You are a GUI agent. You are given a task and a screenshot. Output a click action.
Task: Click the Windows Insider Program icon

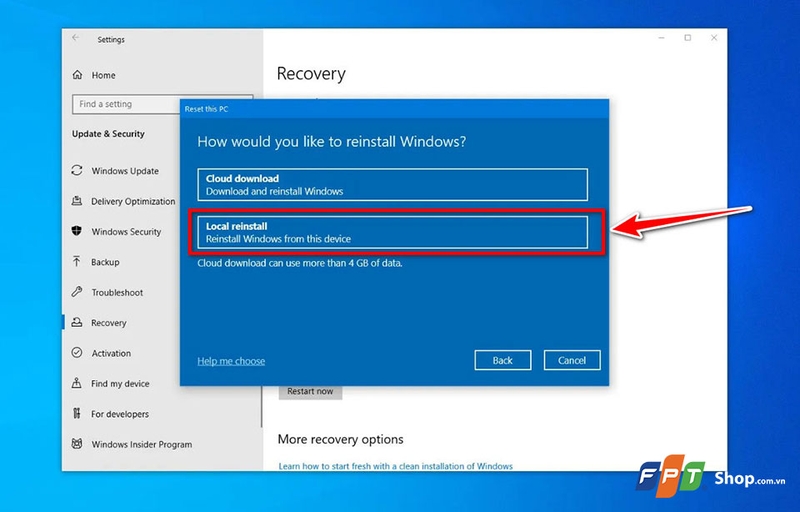(77, 444)
